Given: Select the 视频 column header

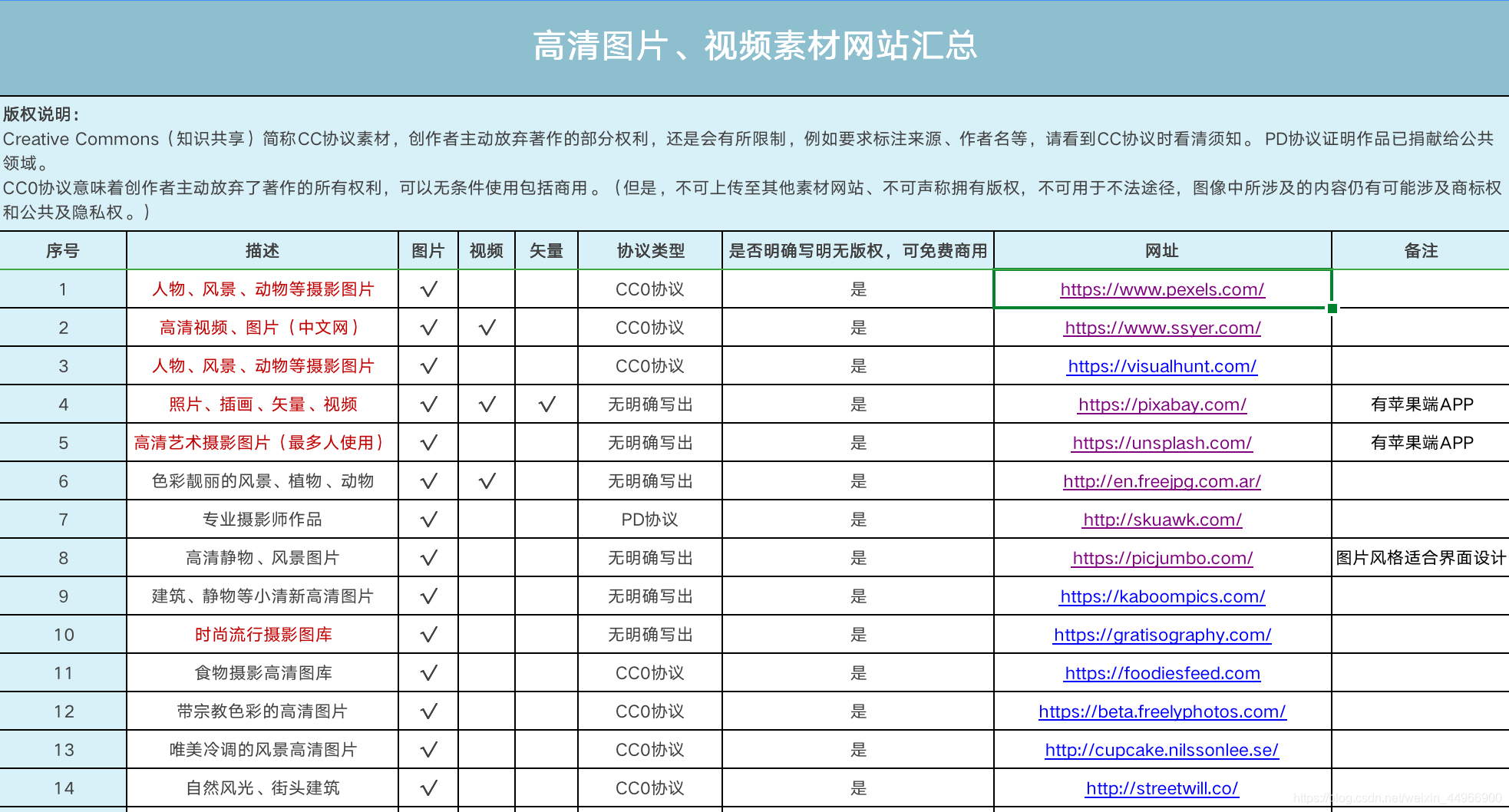Looking at the screenshot, I should coord(487,251).
